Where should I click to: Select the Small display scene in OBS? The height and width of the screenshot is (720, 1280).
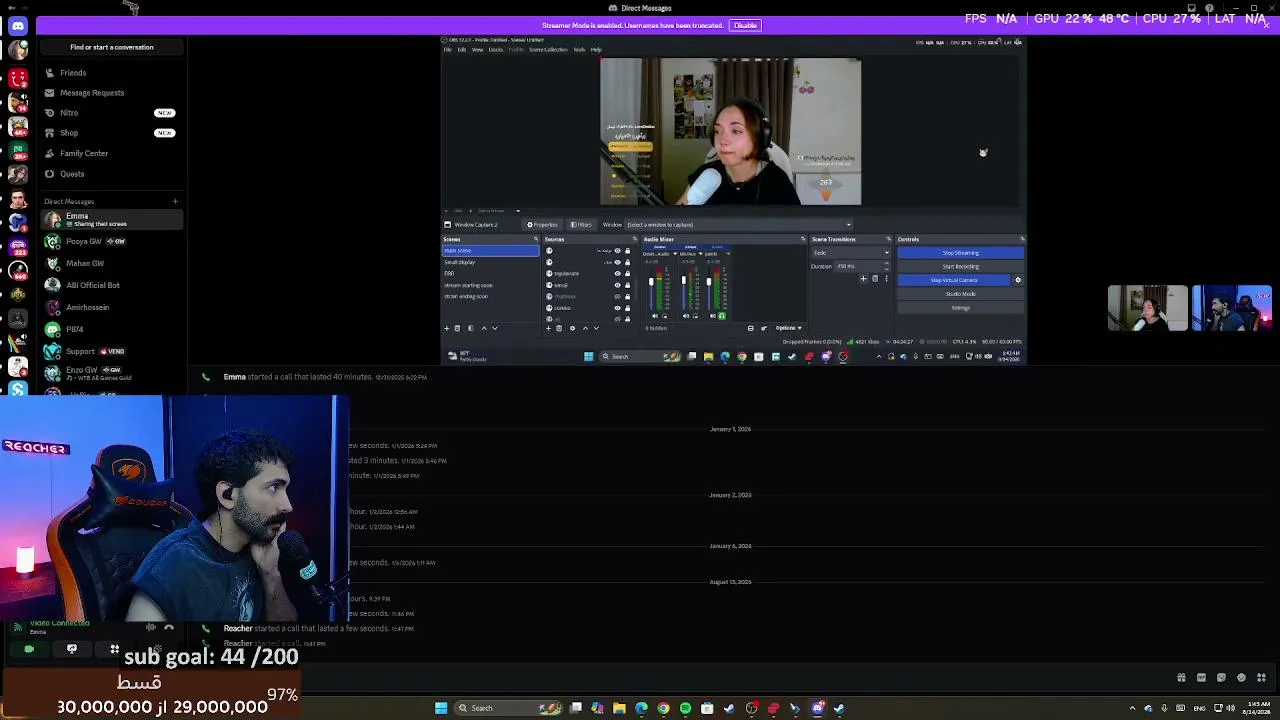click(x=490, y=262)
